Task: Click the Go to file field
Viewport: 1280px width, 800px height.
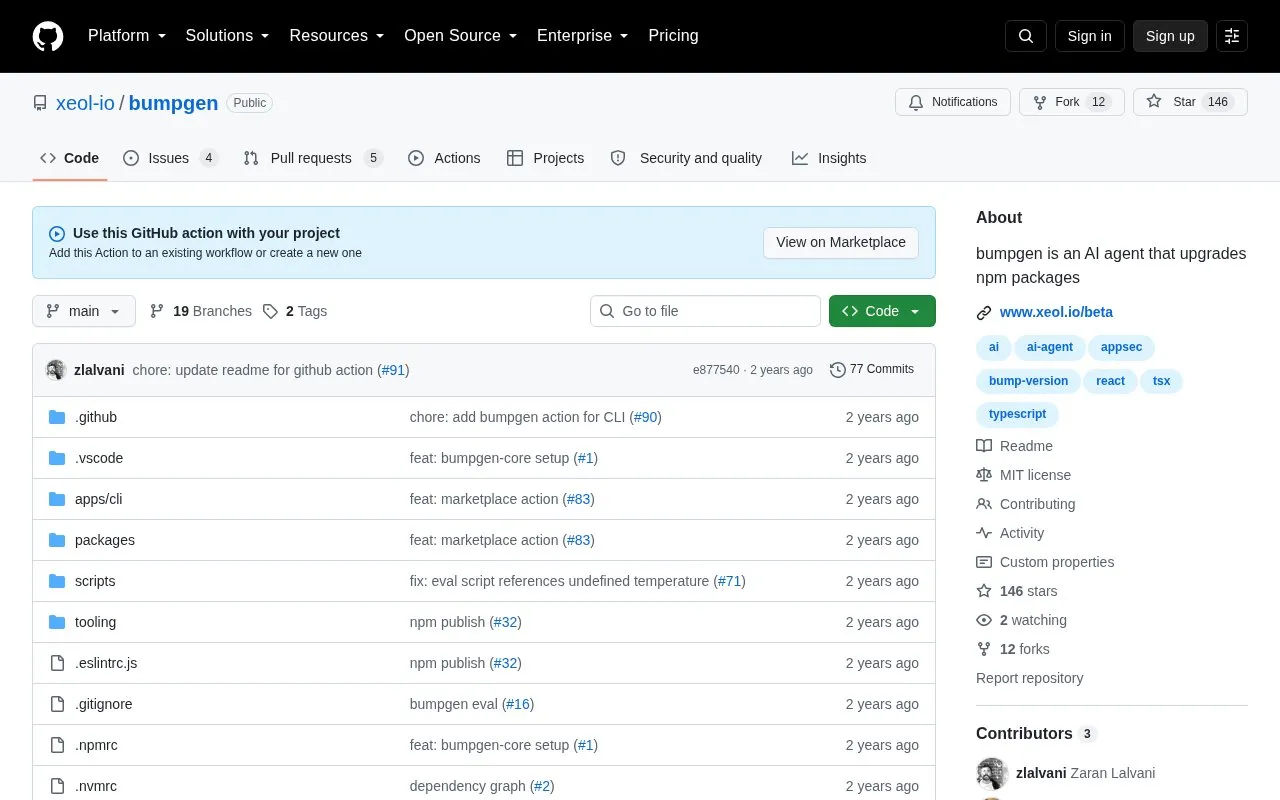Action: (x=705, y=311)
